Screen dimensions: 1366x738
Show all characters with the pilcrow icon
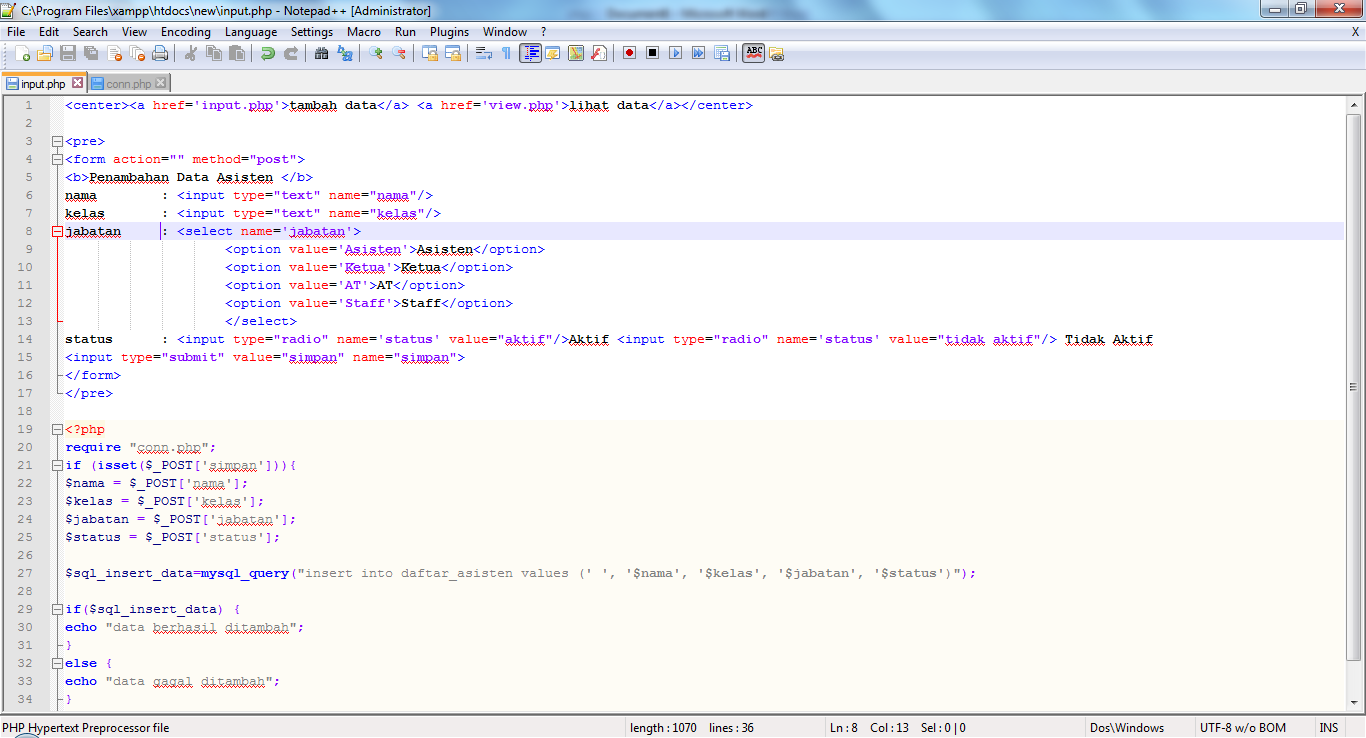(507, 53)
